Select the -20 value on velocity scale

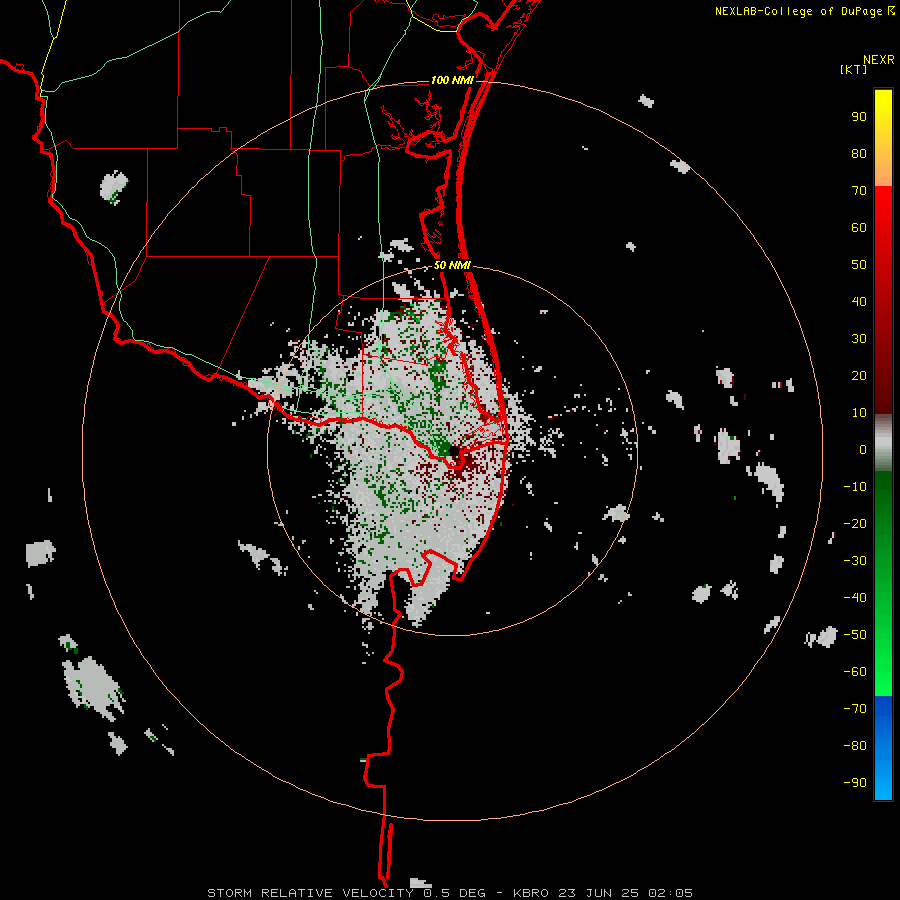855,523
